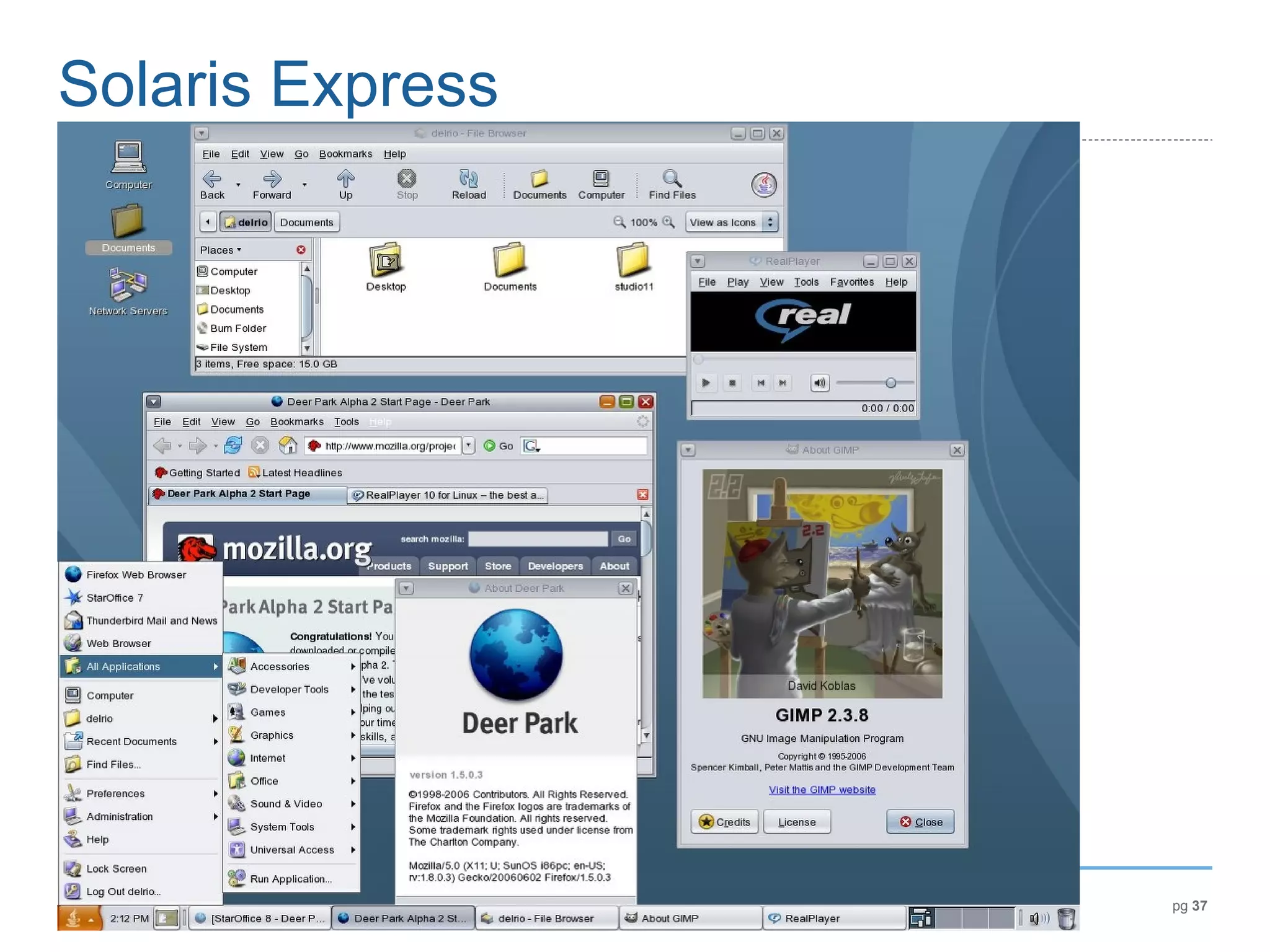Image resolution: width=1270 pixels, height=952 pixels.
Task: Click License button in About GIMP
Action: tap(797, 822)
